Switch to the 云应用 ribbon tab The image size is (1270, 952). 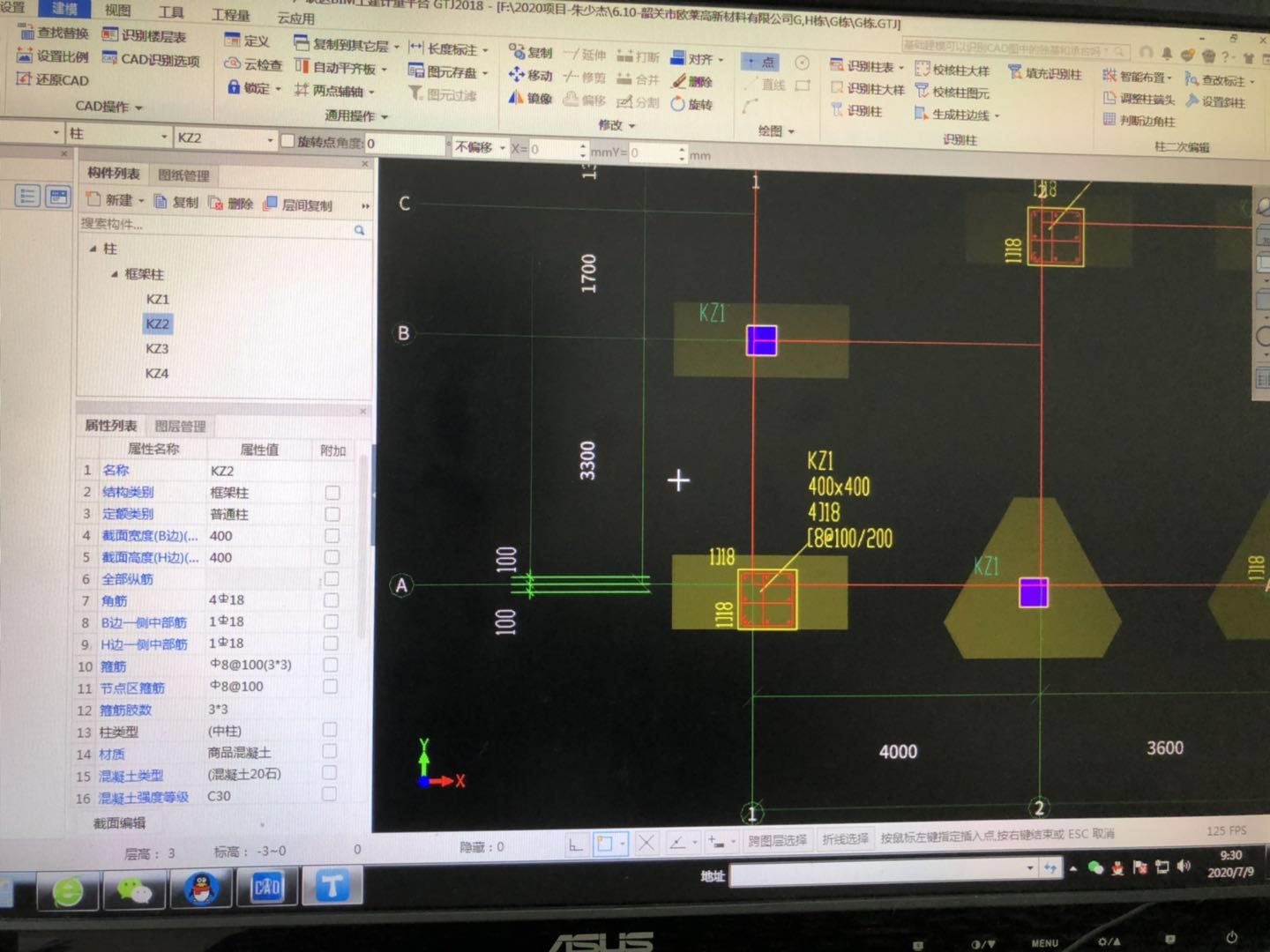coord(296,18)
